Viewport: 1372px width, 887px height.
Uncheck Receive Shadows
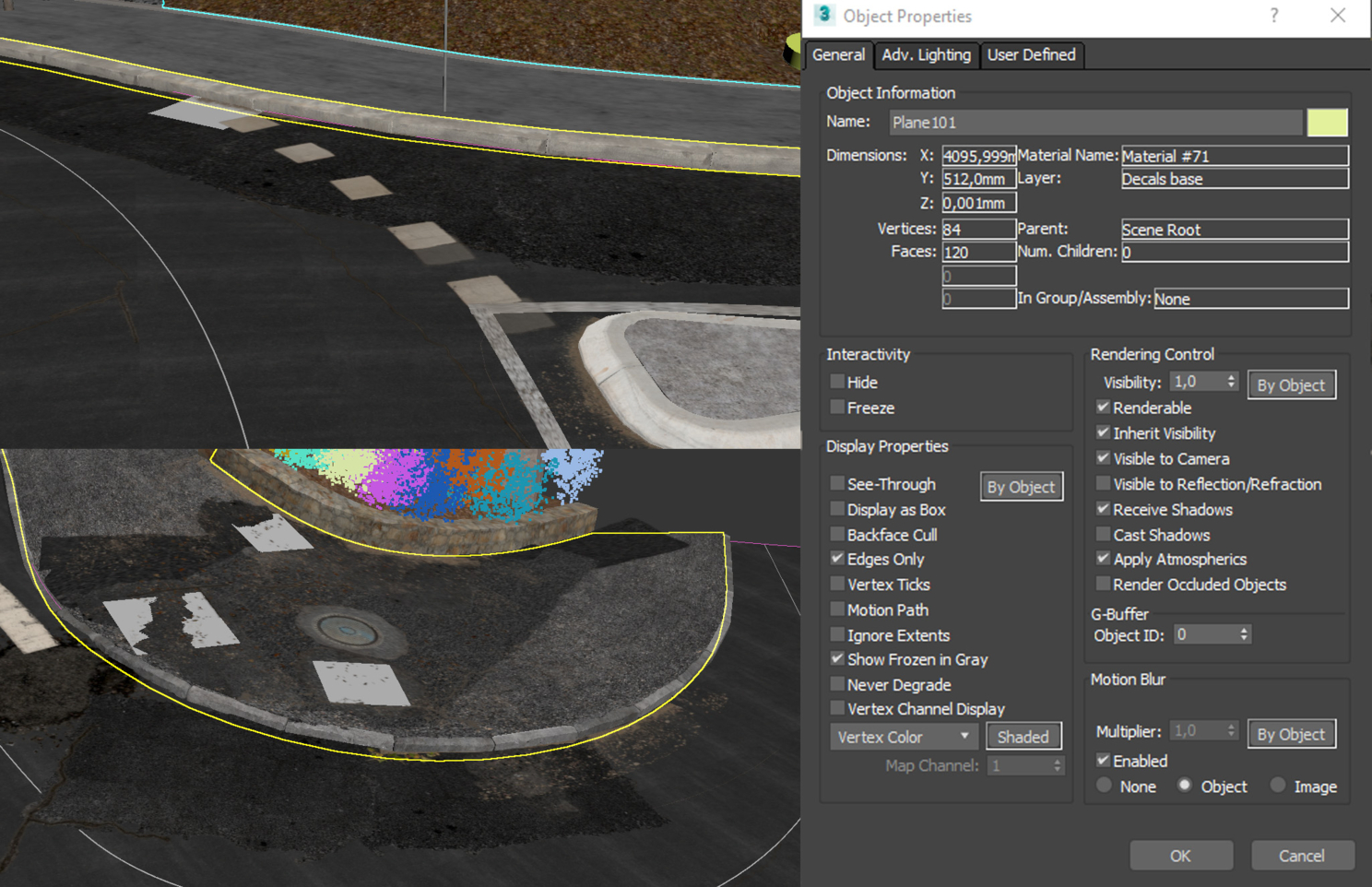pos(1103,509)
